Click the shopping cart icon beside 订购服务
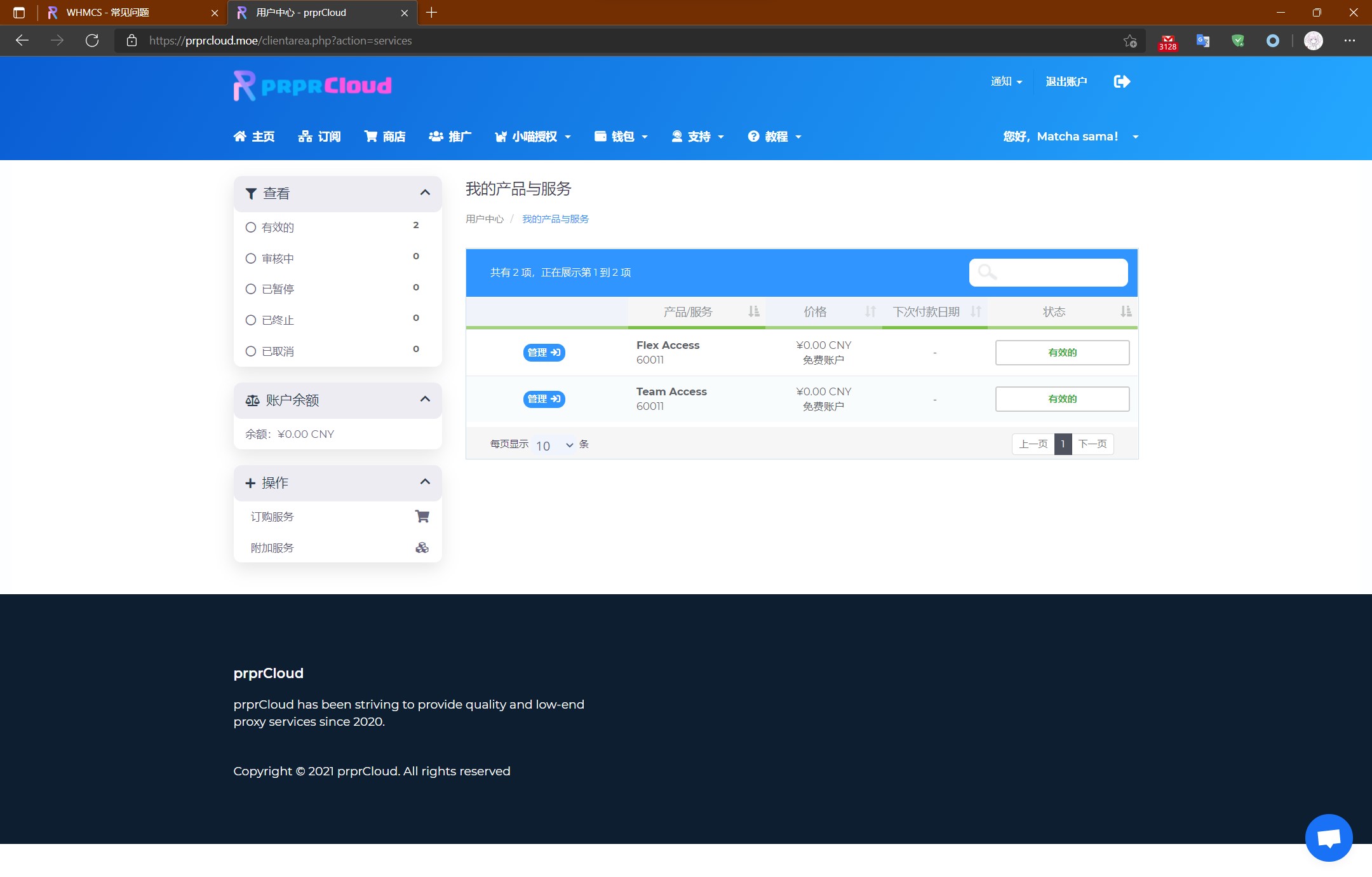This screenshot has width=1372, height=877. 422,516
